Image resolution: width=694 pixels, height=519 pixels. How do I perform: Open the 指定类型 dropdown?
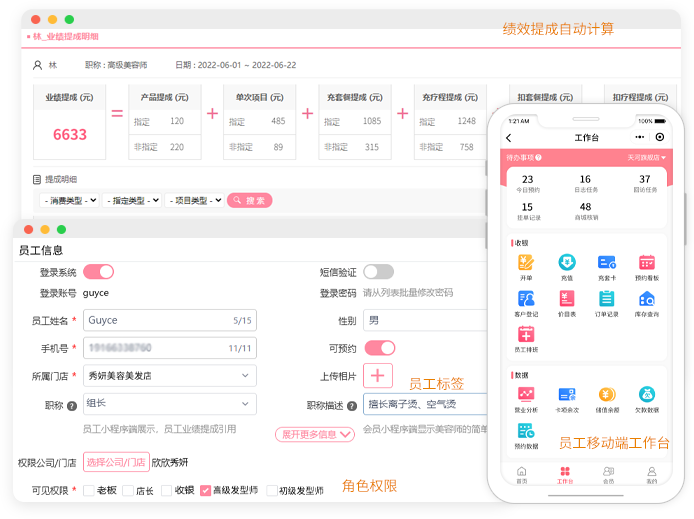click(x=131, y=200)
